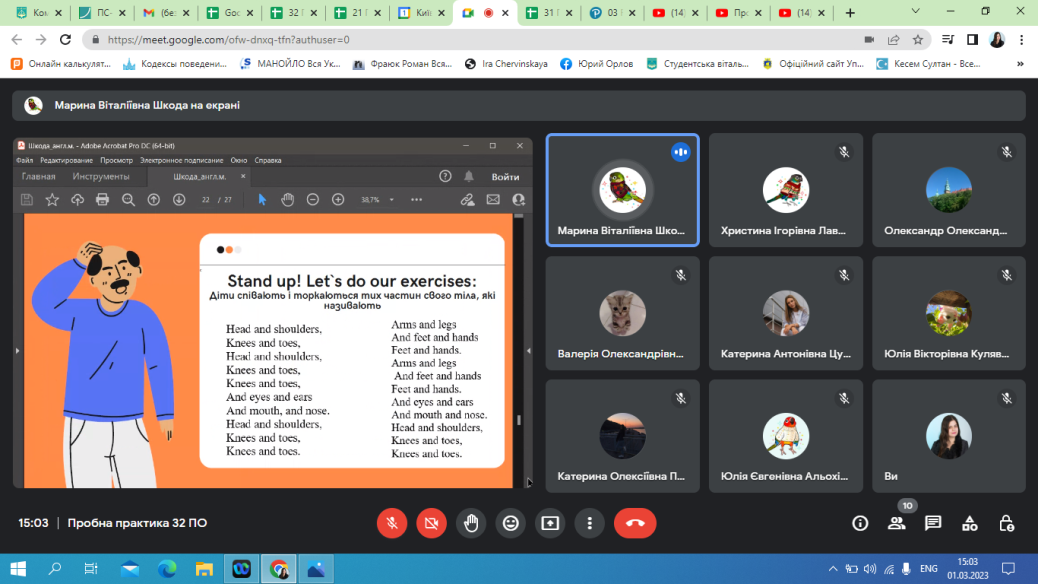
Task: Turn your camera on
Action: coord(432,523)
